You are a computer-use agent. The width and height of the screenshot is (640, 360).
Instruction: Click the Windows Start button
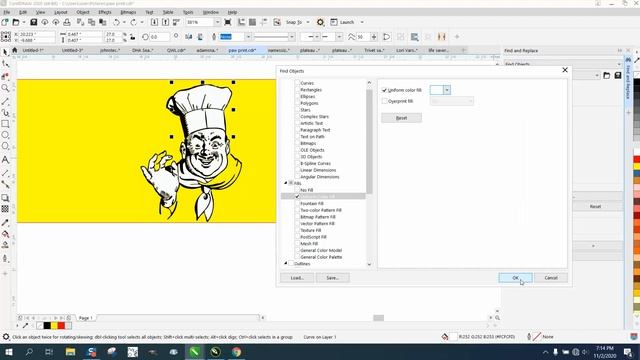coord(9,352)
